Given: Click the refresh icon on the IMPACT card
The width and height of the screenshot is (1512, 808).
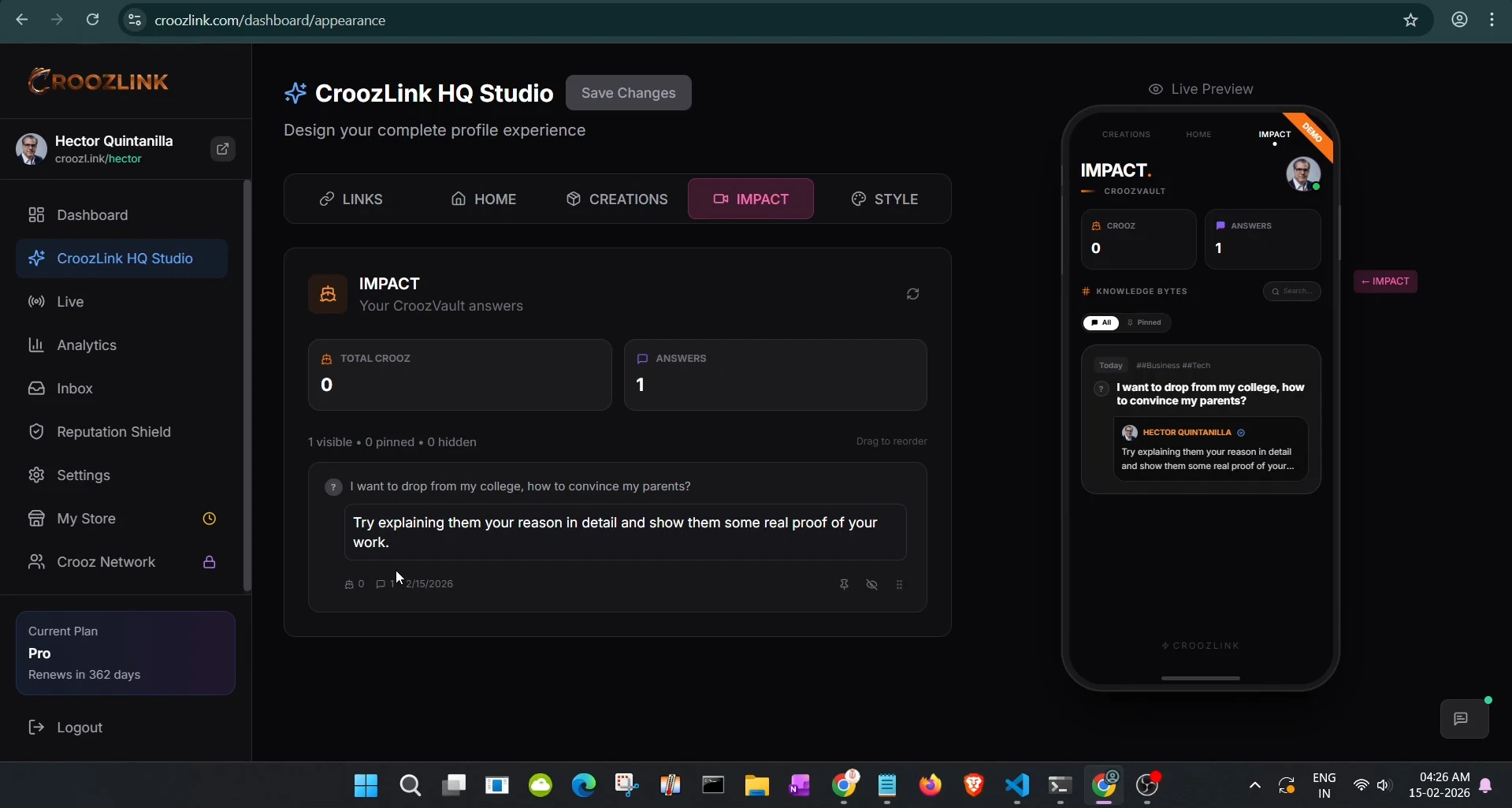Looking at the screenshot, I should pos(912,293).
